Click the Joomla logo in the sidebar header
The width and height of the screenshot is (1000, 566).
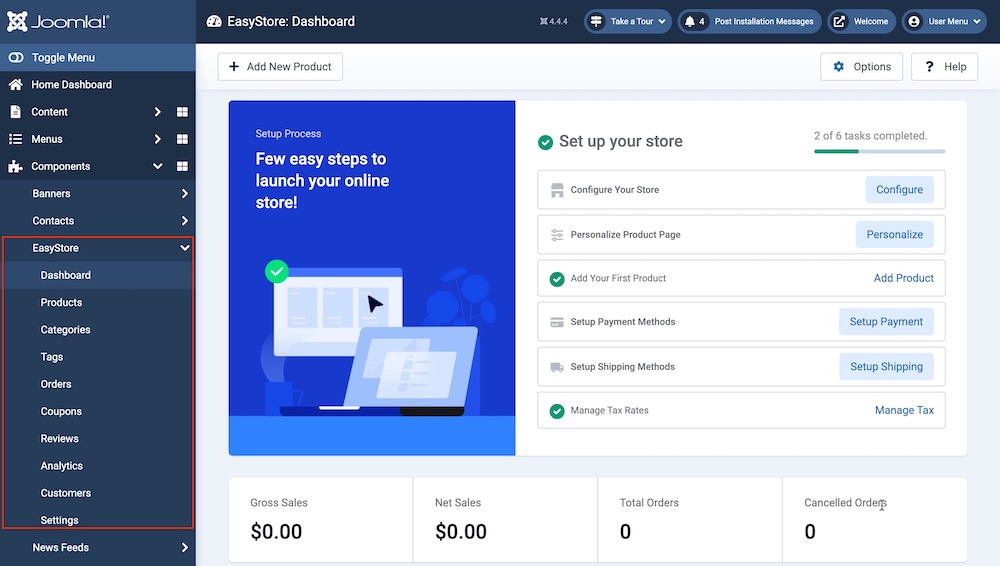click(58, 21)
